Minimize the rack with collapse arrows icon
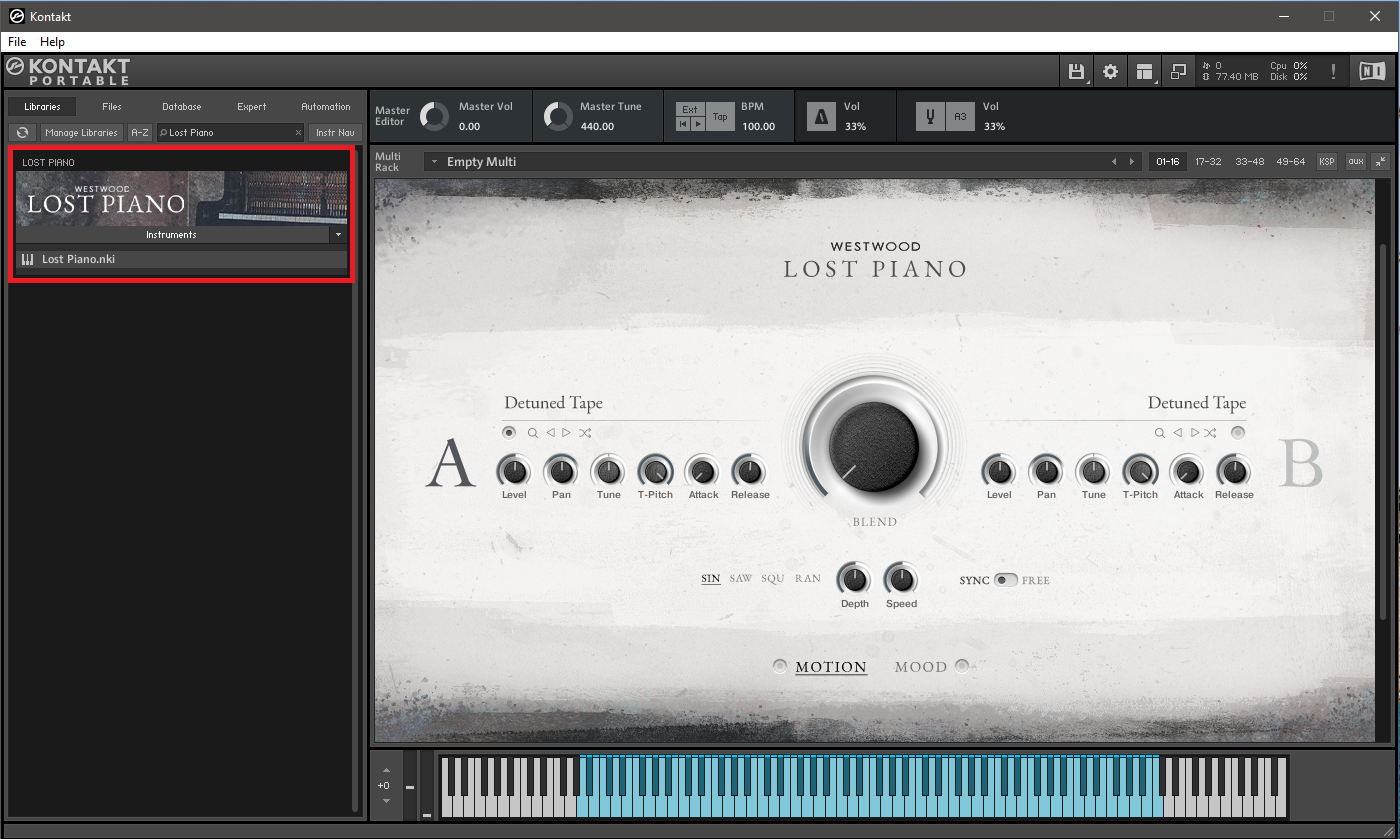 (x=1381, y=161)
